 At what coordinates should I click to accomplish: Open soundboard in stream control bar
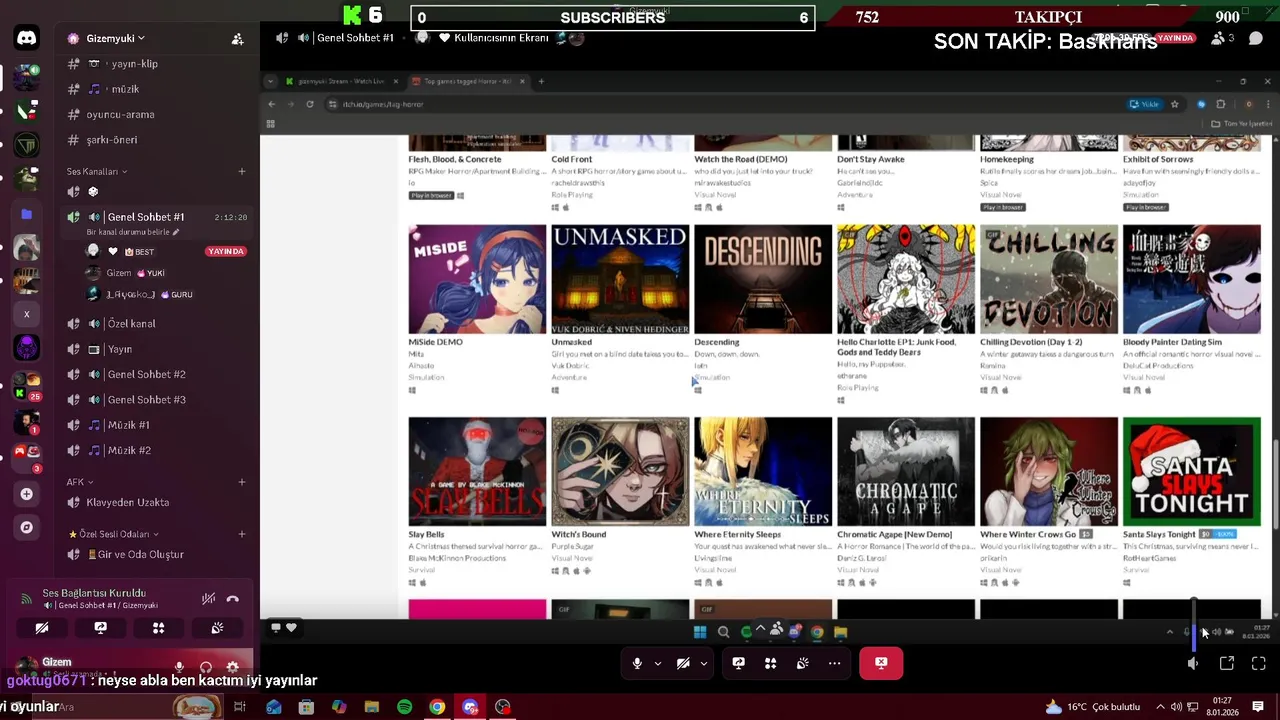802,663
